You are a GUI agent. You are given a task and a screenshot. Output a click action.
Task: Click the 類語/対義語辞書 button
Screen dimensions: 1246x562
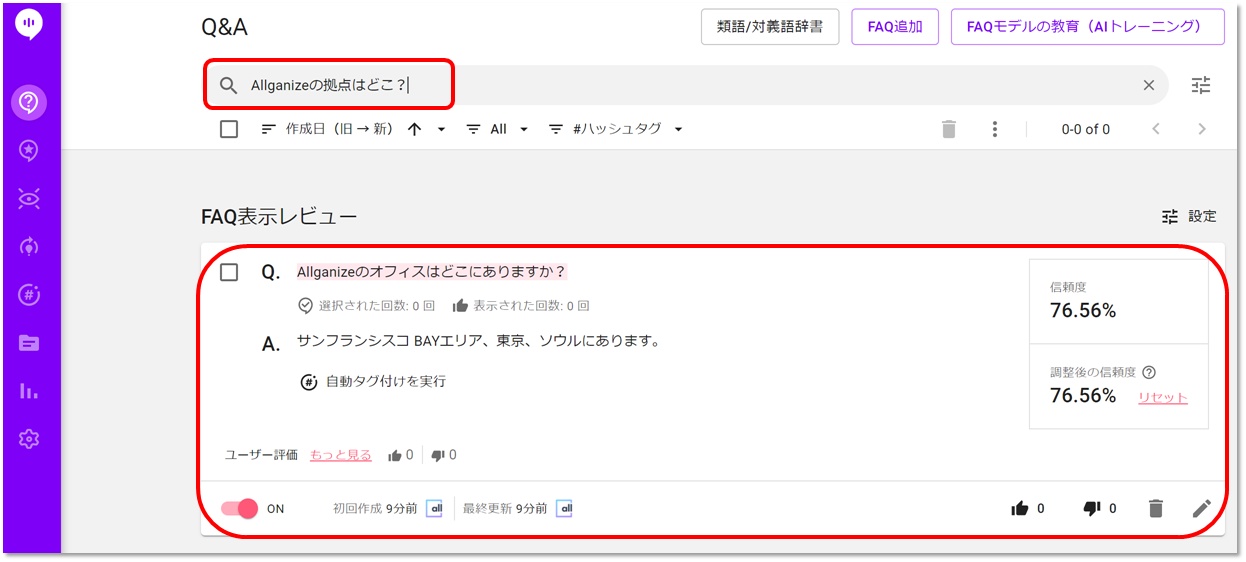click(769, 27)
